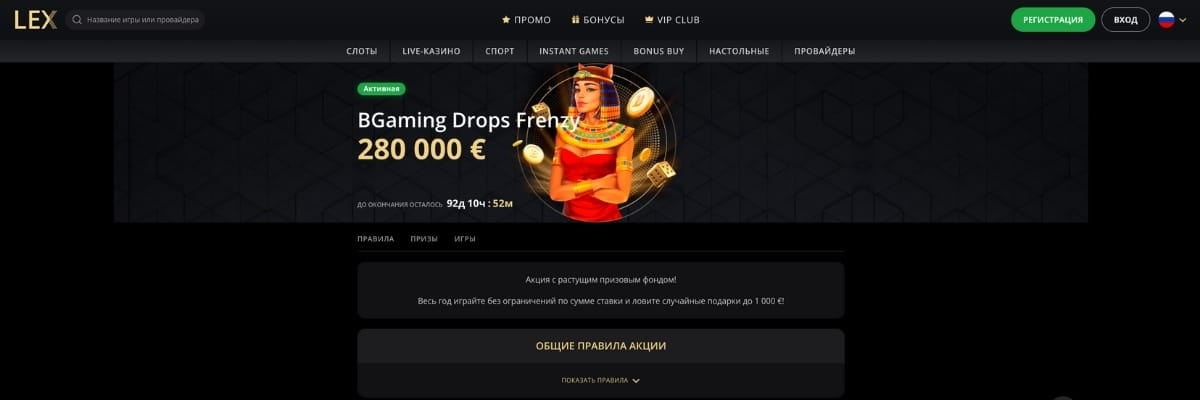Click the Russian flag language icon
Image resolution: width=1200 pixels, height=400 pixels.
coord(1166,19)
